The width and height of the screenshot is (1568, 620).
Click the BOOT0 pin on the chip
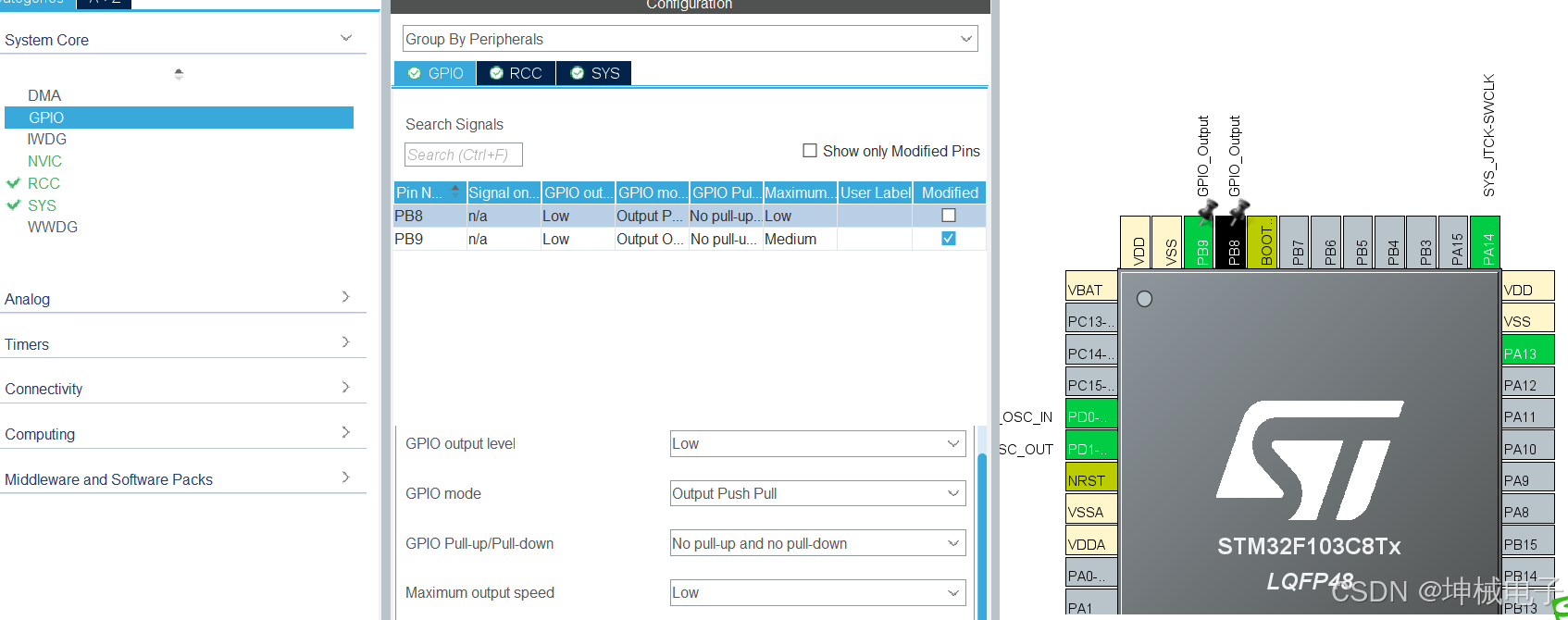click(1263, 242)
